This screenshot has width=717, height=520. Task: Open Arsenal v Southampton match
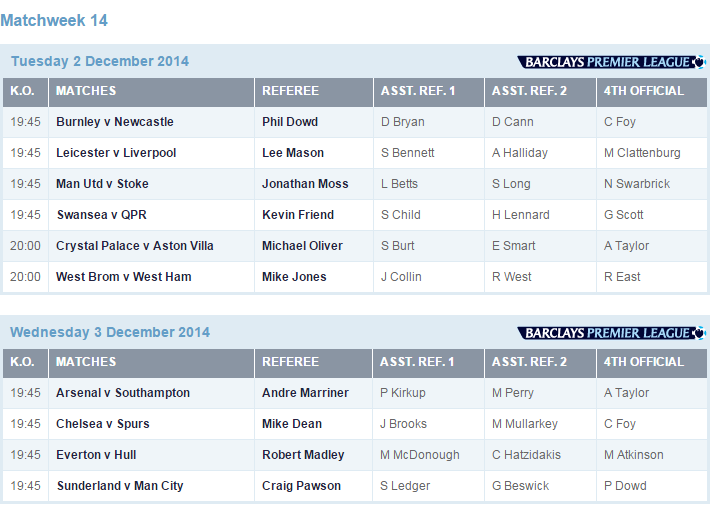coord(123,393)
